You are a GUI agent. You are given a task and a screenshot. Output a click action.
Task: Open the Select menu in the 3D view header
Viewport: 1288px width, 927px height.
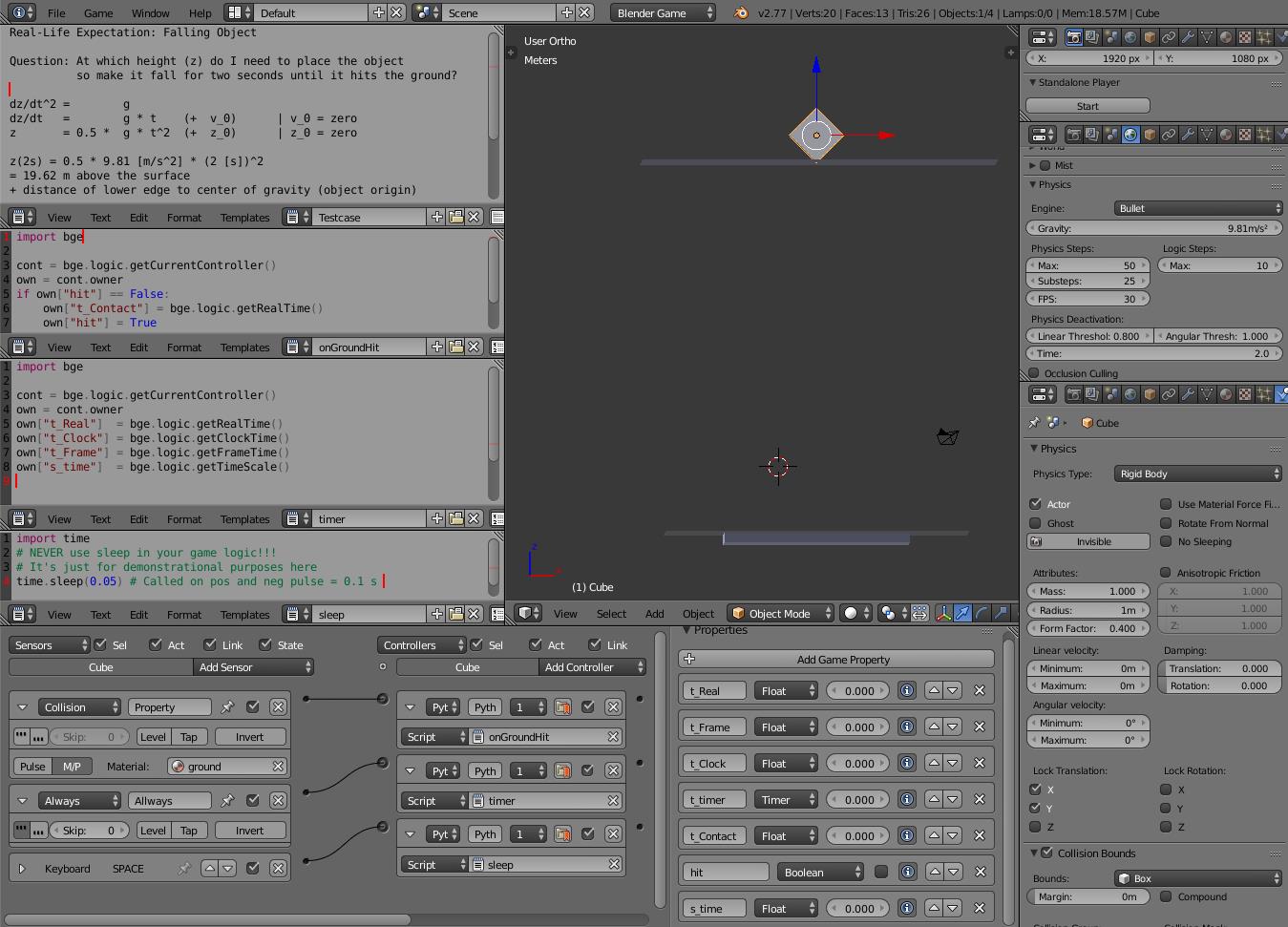611,614
